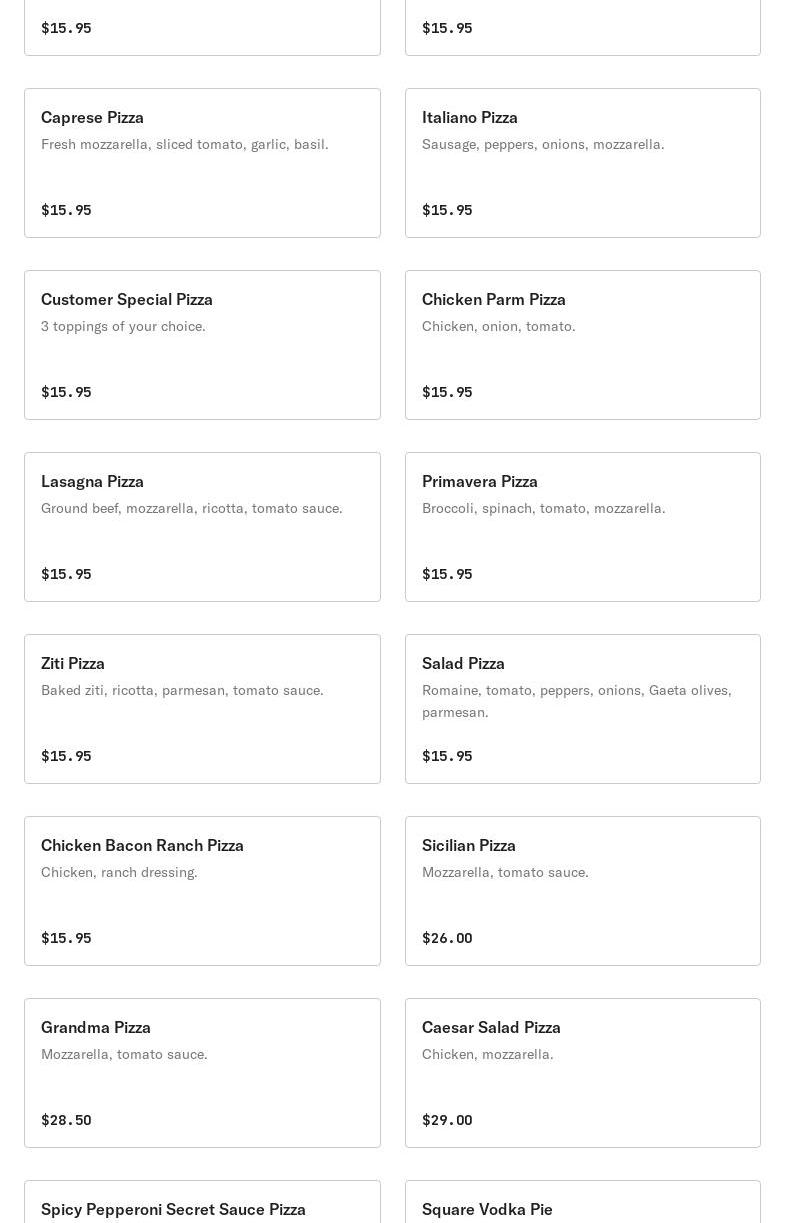Screen dimensions: 785x1223
Task: Select the Salad Pizza card
Action: point(583,709)
